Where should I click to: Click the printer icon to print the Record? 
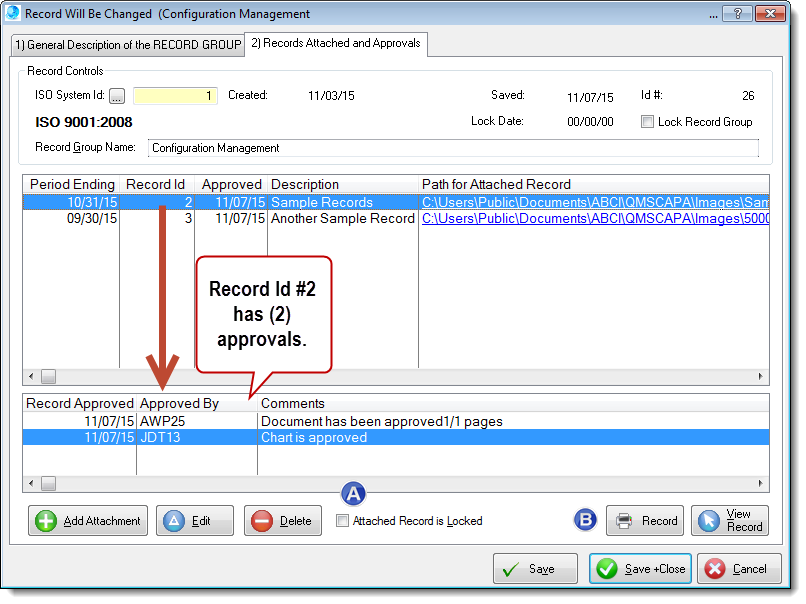click(622, 520)
